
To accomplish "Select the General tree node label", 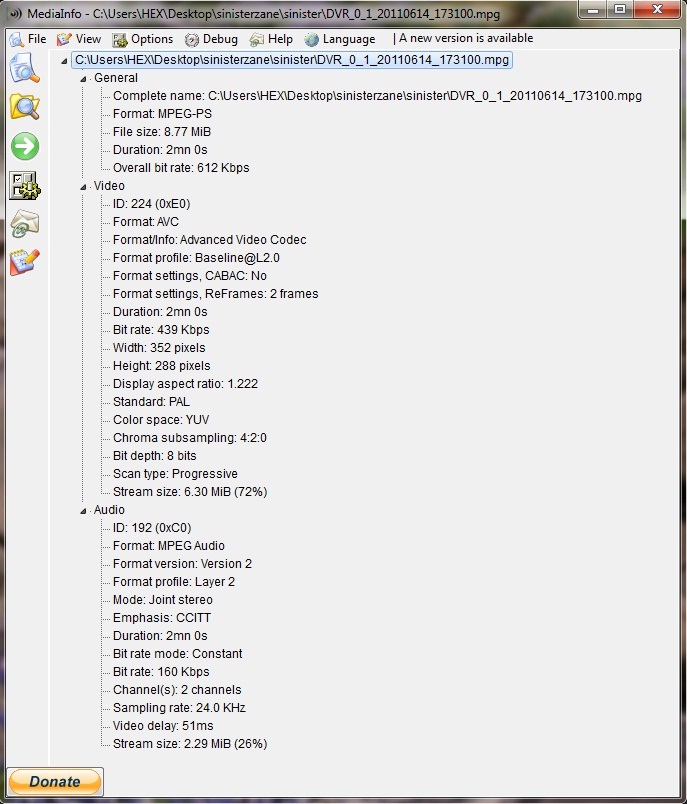I will (x=116, y=78).
